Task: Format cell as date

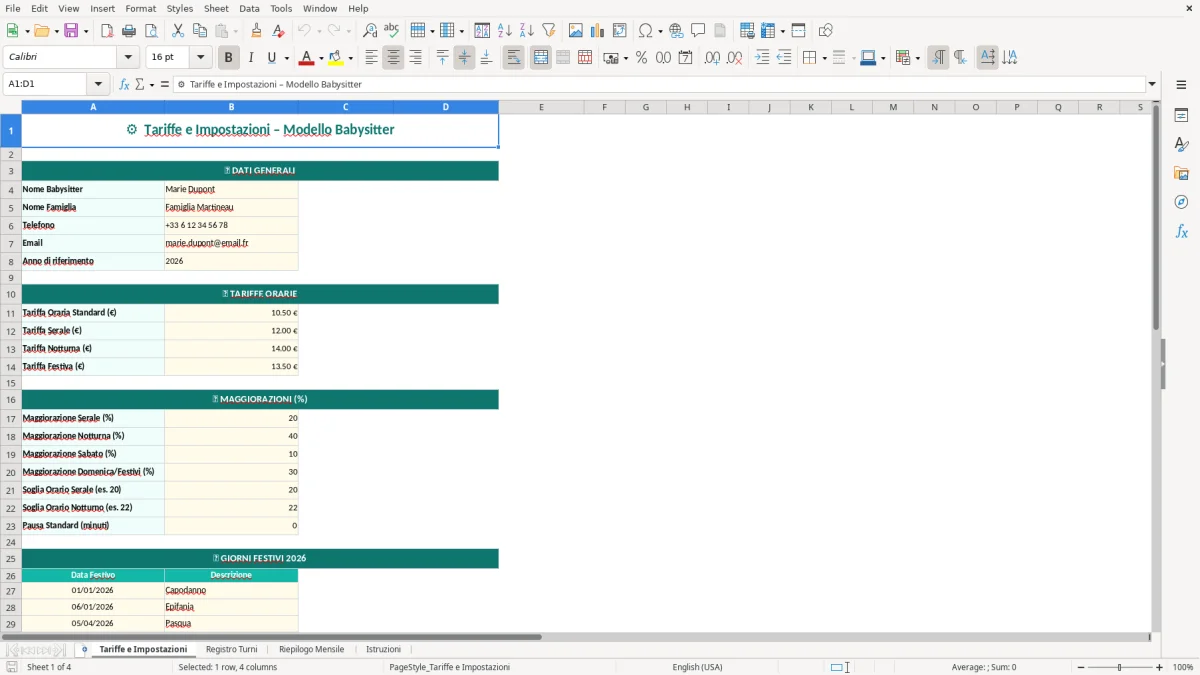Action: [x=685, y=58]
